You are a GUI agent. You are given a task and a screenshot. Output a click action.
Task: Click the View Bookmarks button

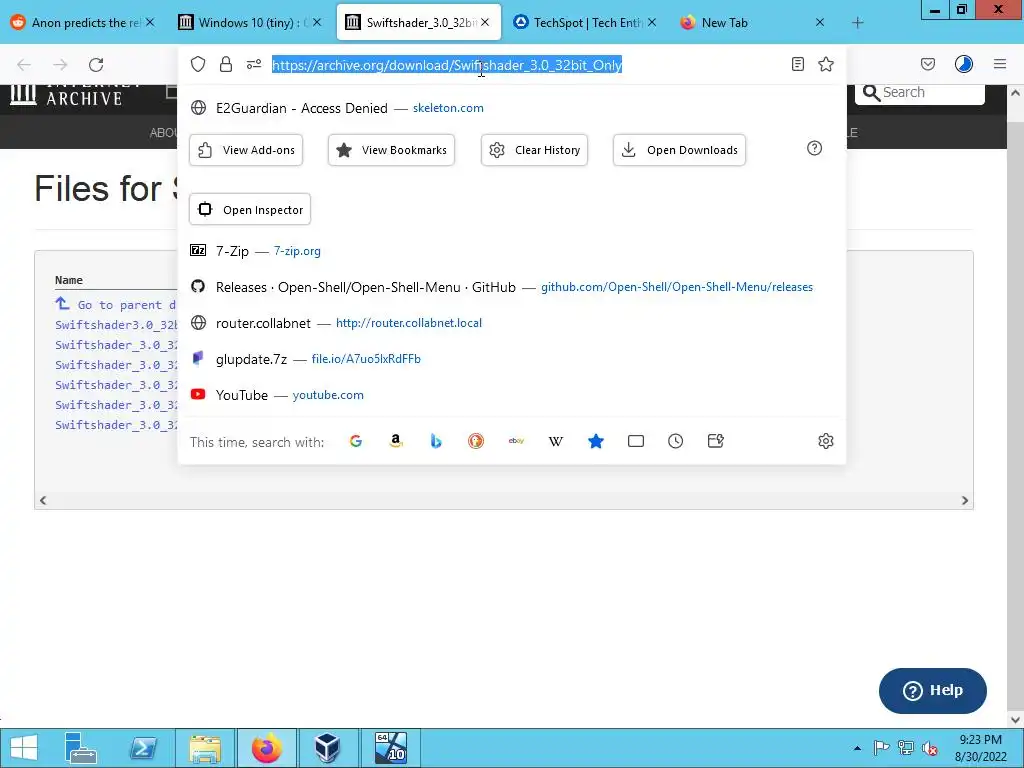(391, 150)
